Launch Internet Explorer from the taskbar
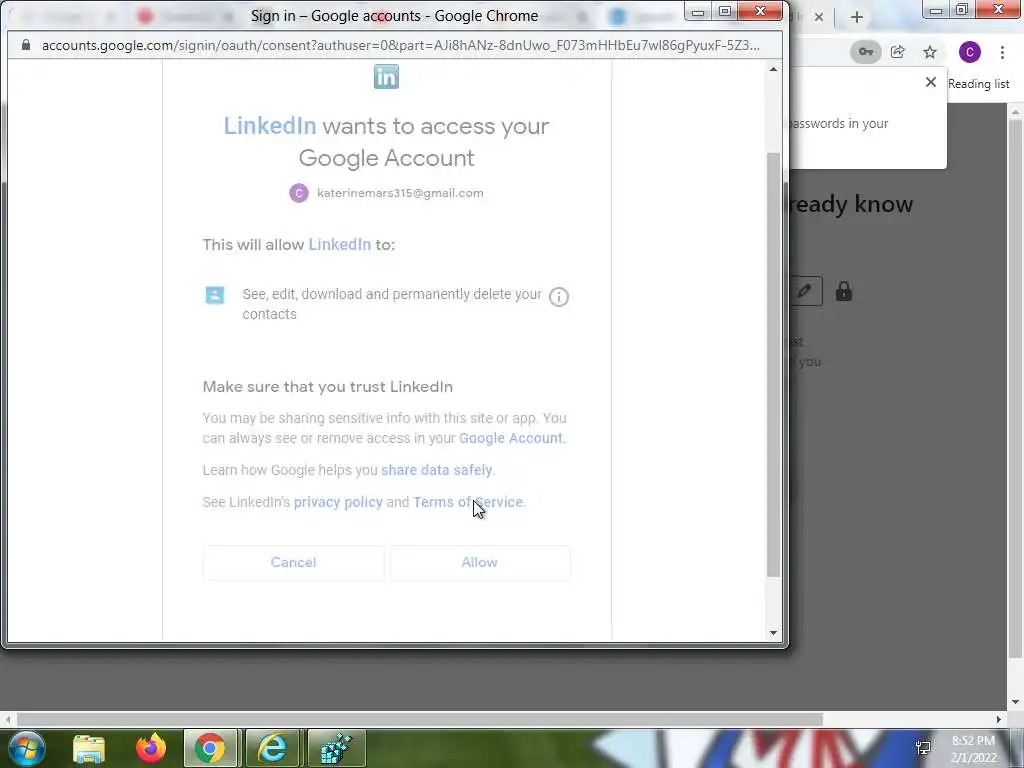This screenshot has width=1024, height=768. point(272,748)
